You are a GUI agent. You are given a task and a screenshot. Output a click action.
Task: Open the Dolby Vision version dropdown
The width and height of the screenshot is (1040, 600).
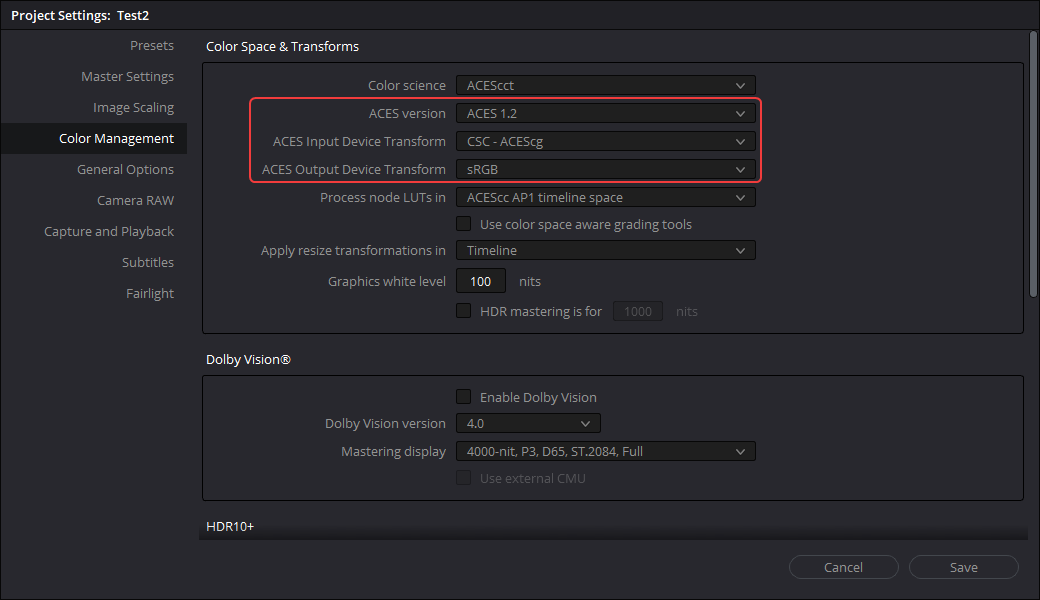(x=528, y=424)
